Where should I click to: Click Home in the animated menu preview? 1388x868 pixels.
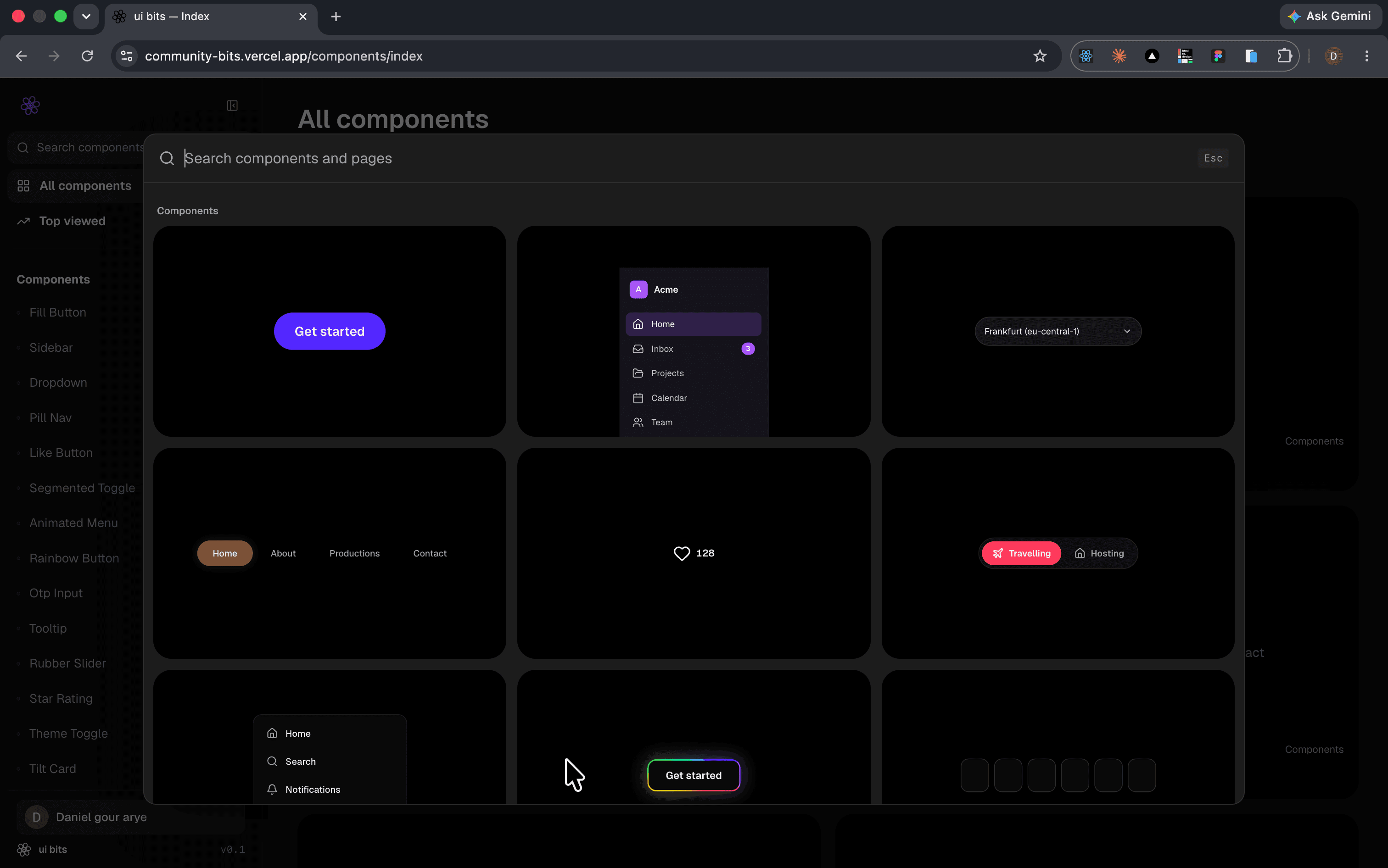pyautogui.click(x=329, y=734)
